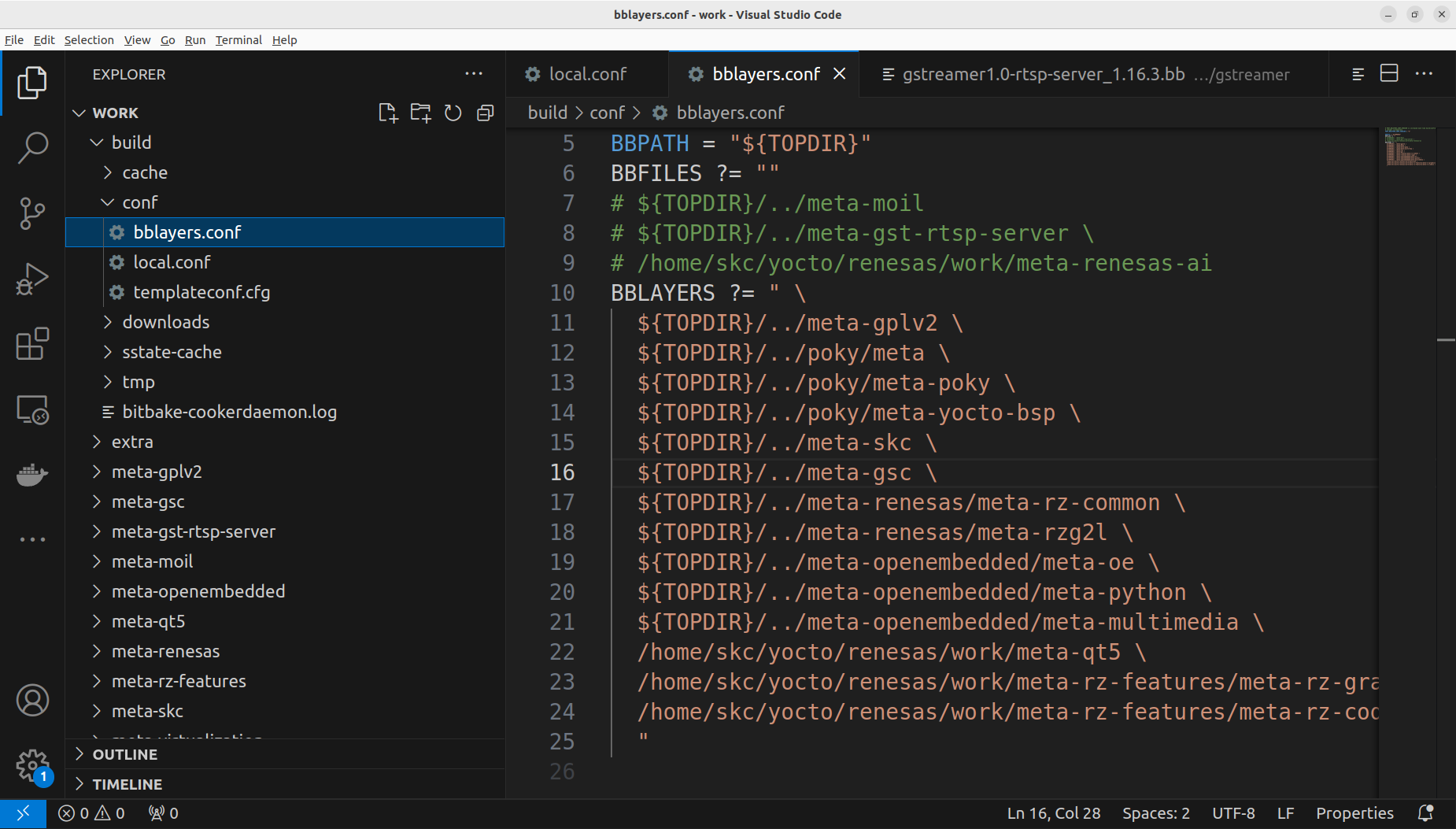Open Run and Debug view
Viewport: 1456px width, 829px height.
coord(32,279)
